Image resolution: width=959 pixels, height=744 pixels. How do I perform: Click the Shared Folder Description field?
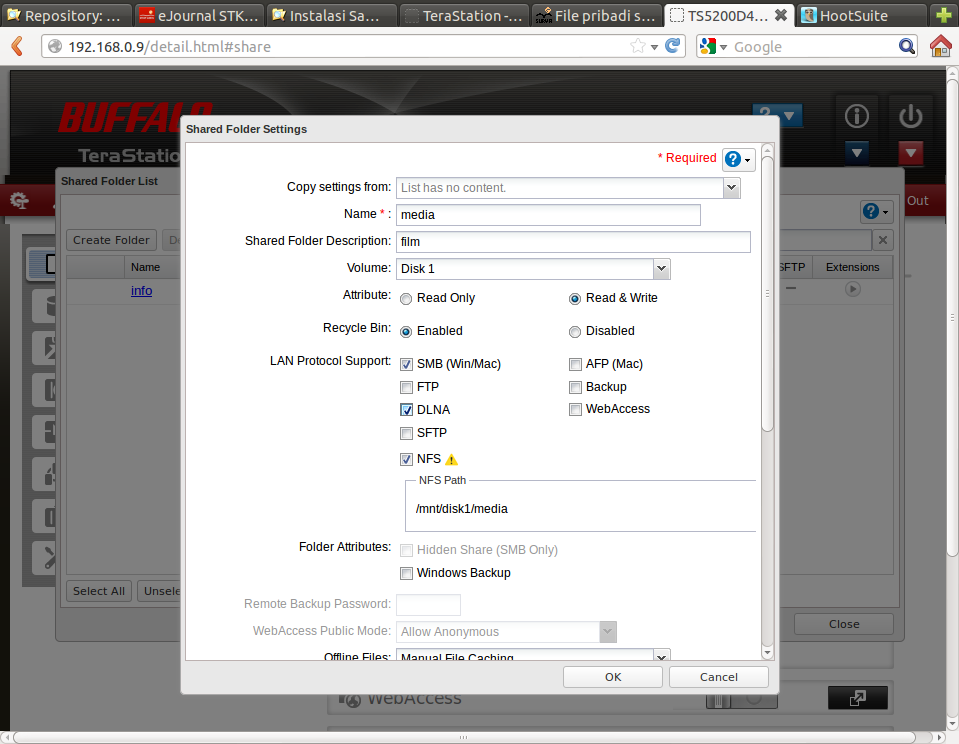tap(573, 242)
